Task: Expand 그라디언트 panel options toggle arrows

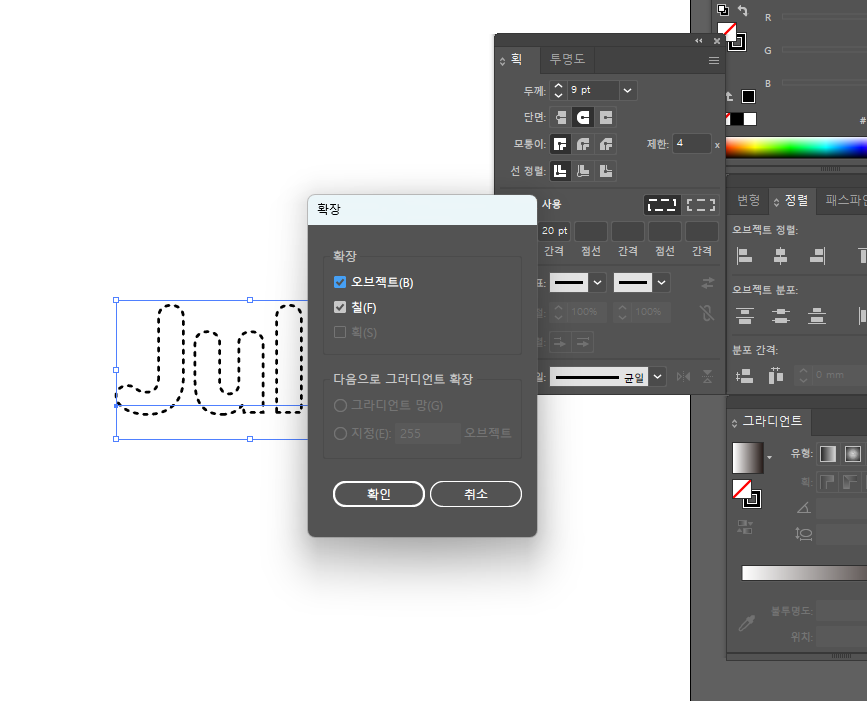Action: 734,423
